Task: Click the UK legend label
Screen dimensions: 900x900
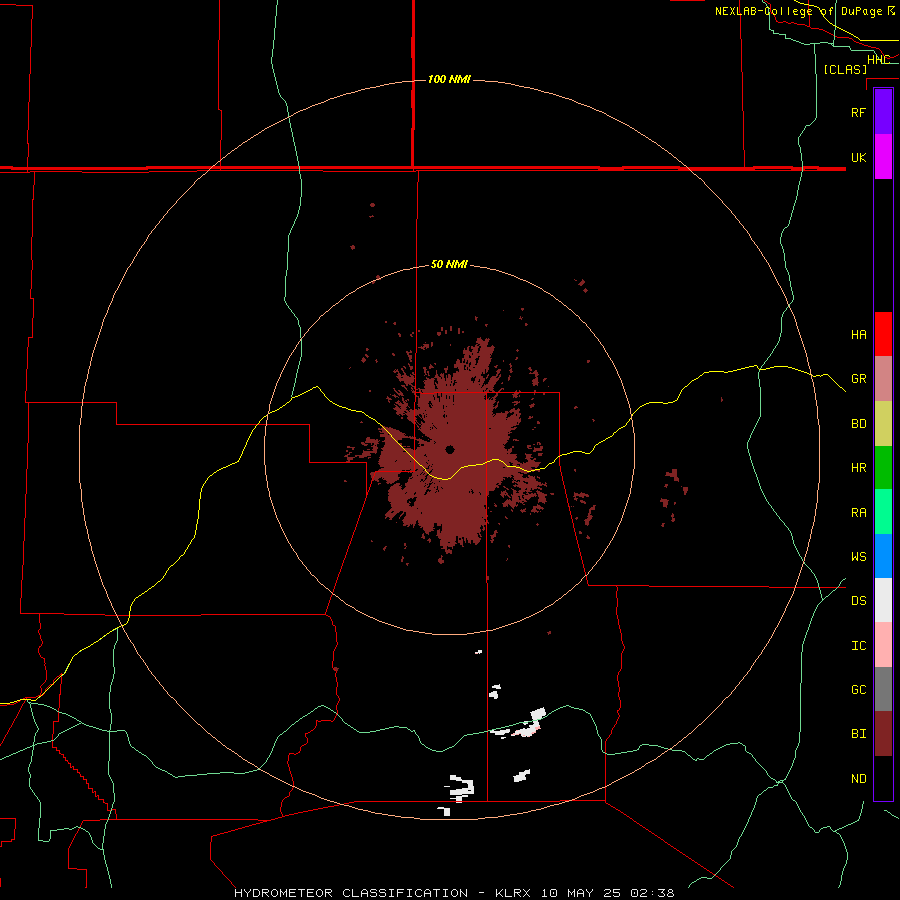Action: (x=858, y=157)
